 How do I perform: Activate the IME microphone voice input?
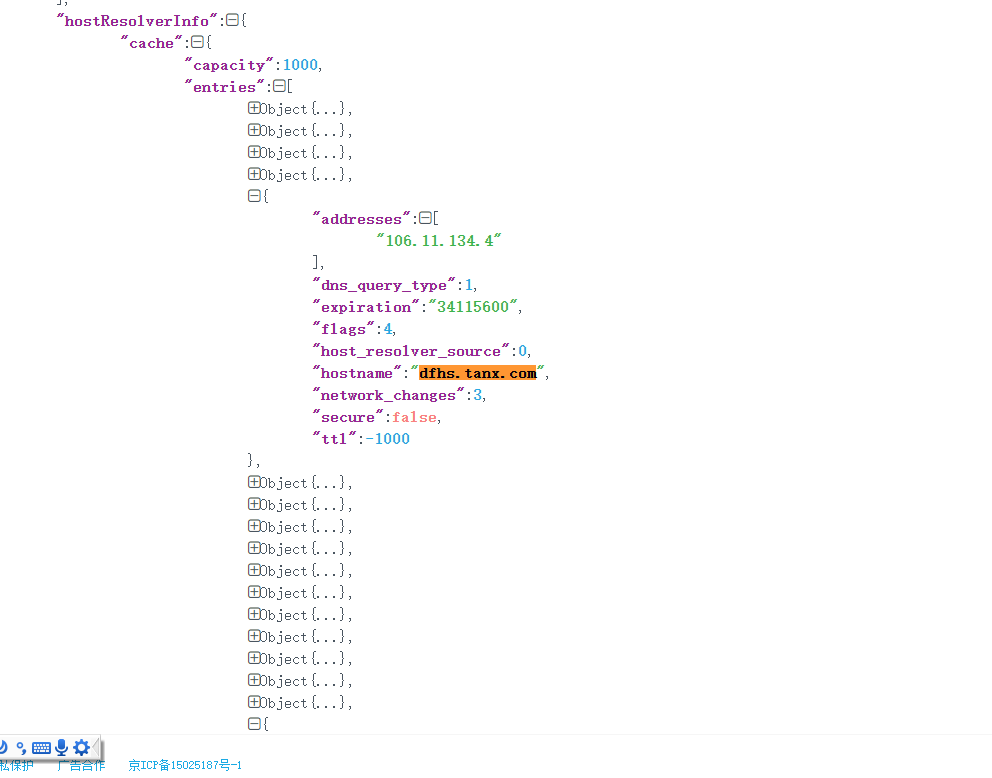tap(61, 748)
